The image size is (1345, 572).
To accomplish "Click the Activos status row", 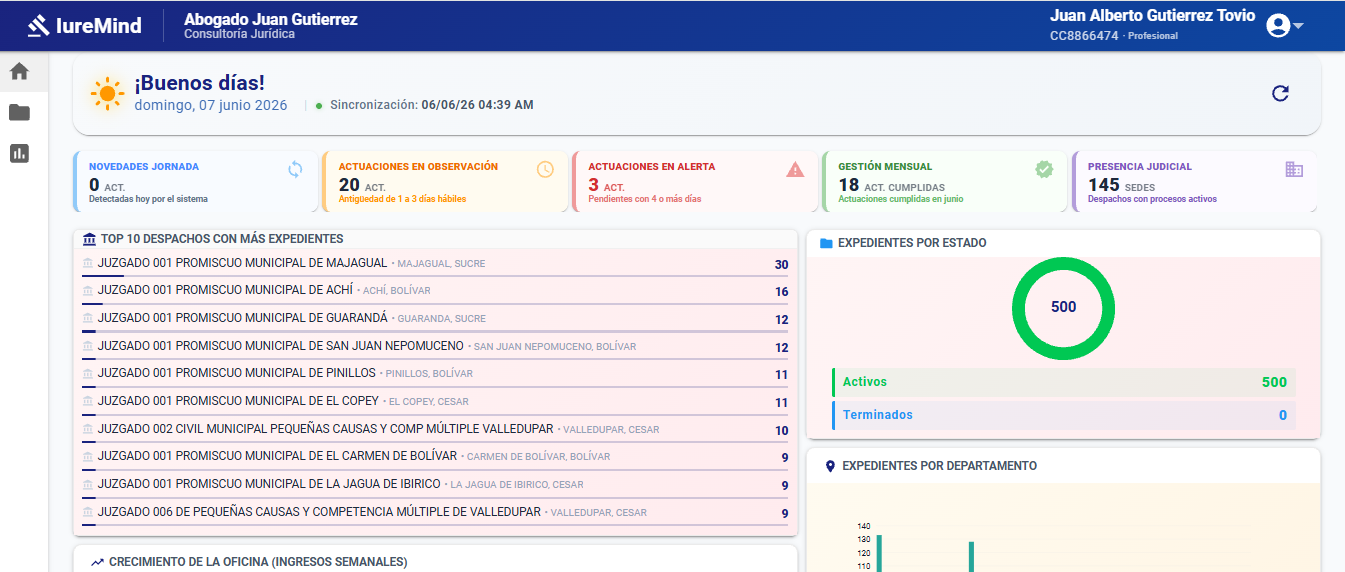I will 1063,382.
